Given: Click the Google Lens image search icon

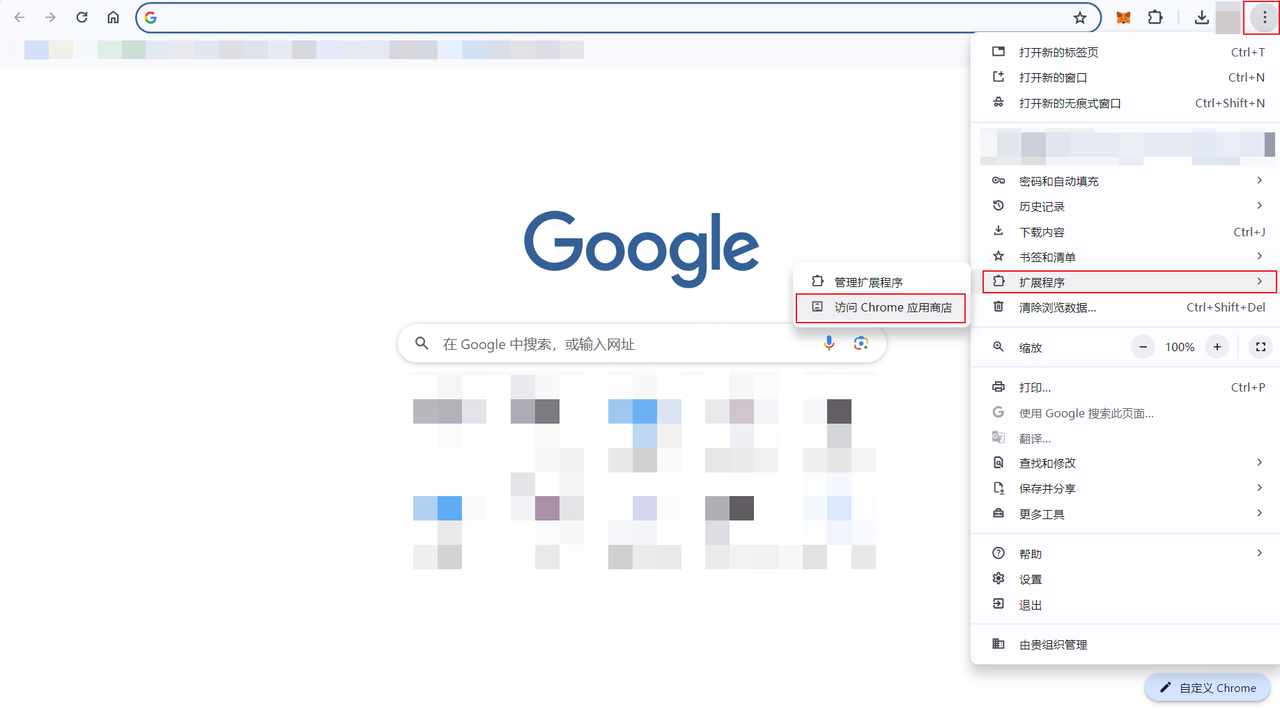Looking at the screenshot, I should (x=861, y=343).
